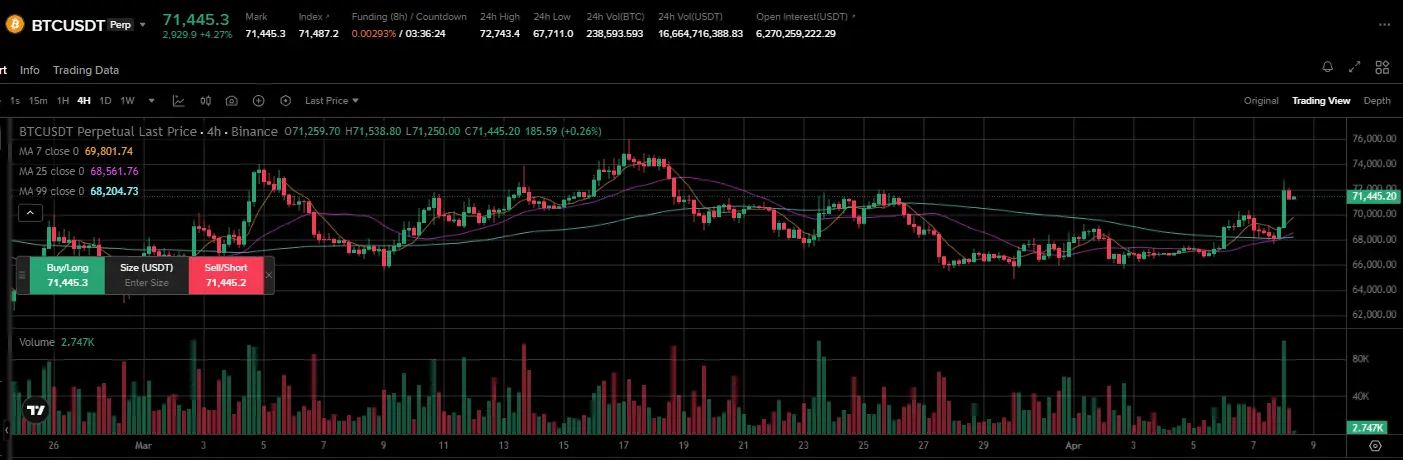Image resolution: width=1403 pixels, height=460 pixels.
Task: Collapse indicator legend with up chevron
Action: pos(30,212)
